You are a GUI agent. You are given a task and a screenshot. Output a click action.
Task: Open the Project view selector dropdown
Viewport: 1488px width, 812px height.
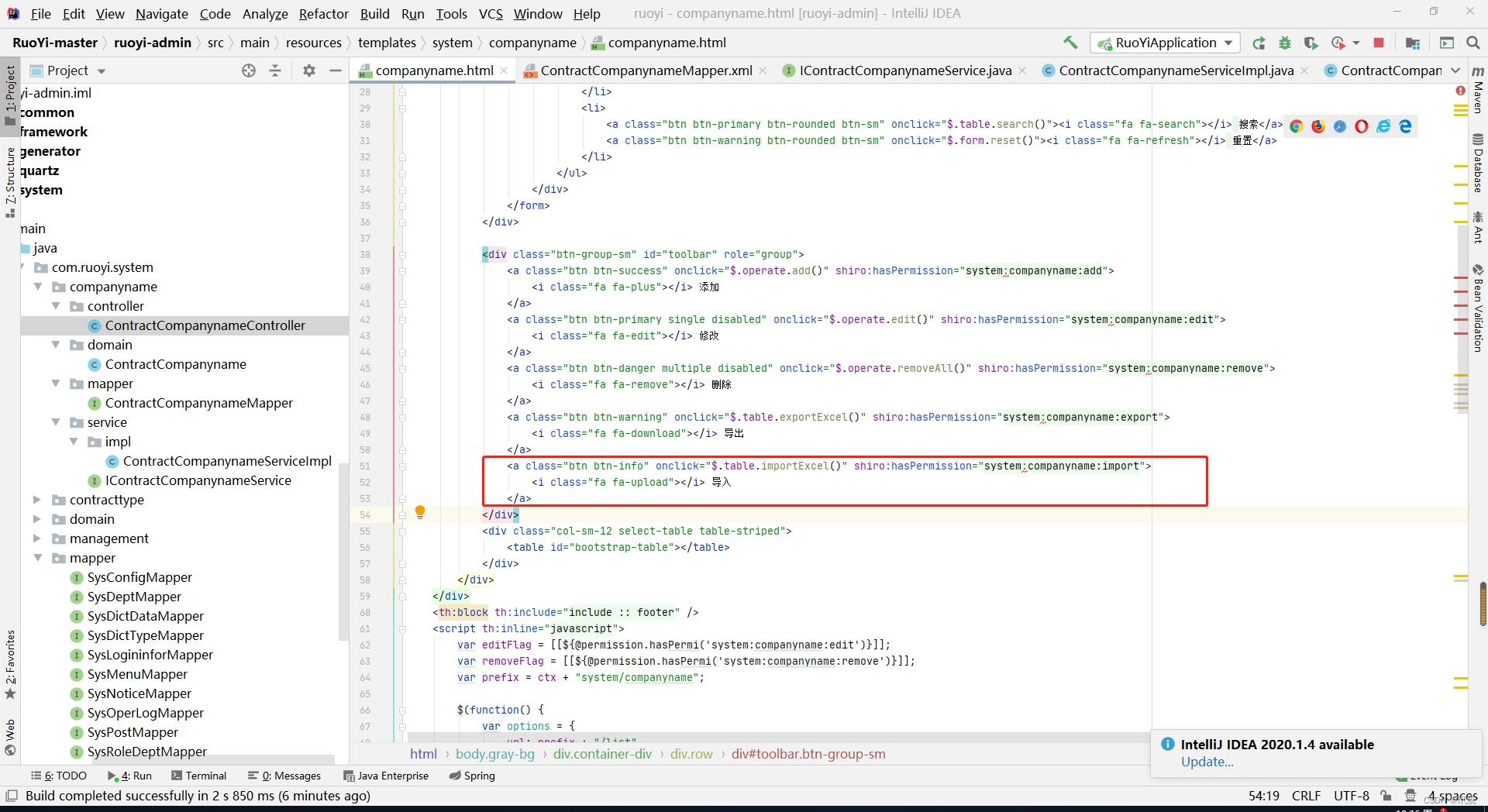click(x=100, y=71)
